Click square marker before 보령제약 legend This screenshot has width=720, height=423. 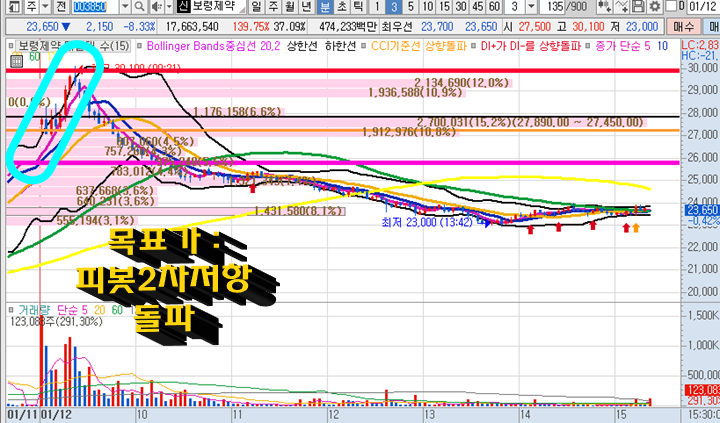point(11,46)
